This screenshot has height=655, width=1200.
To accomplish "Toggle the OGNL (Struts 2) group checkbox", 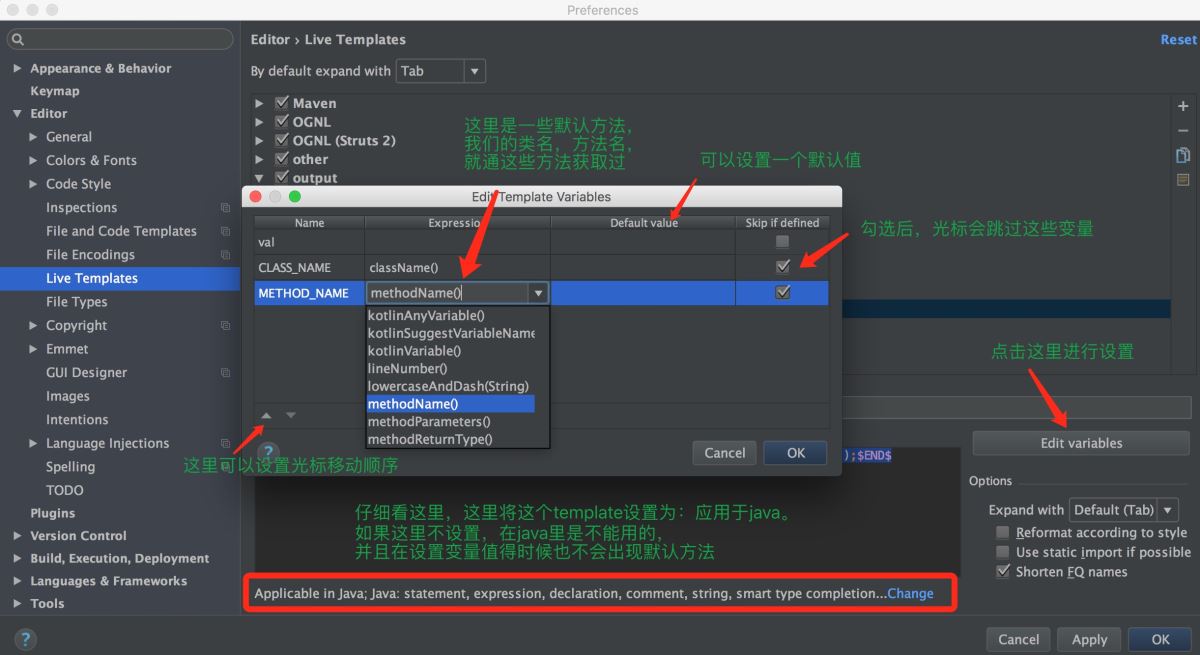I will [x=282, y=141].
